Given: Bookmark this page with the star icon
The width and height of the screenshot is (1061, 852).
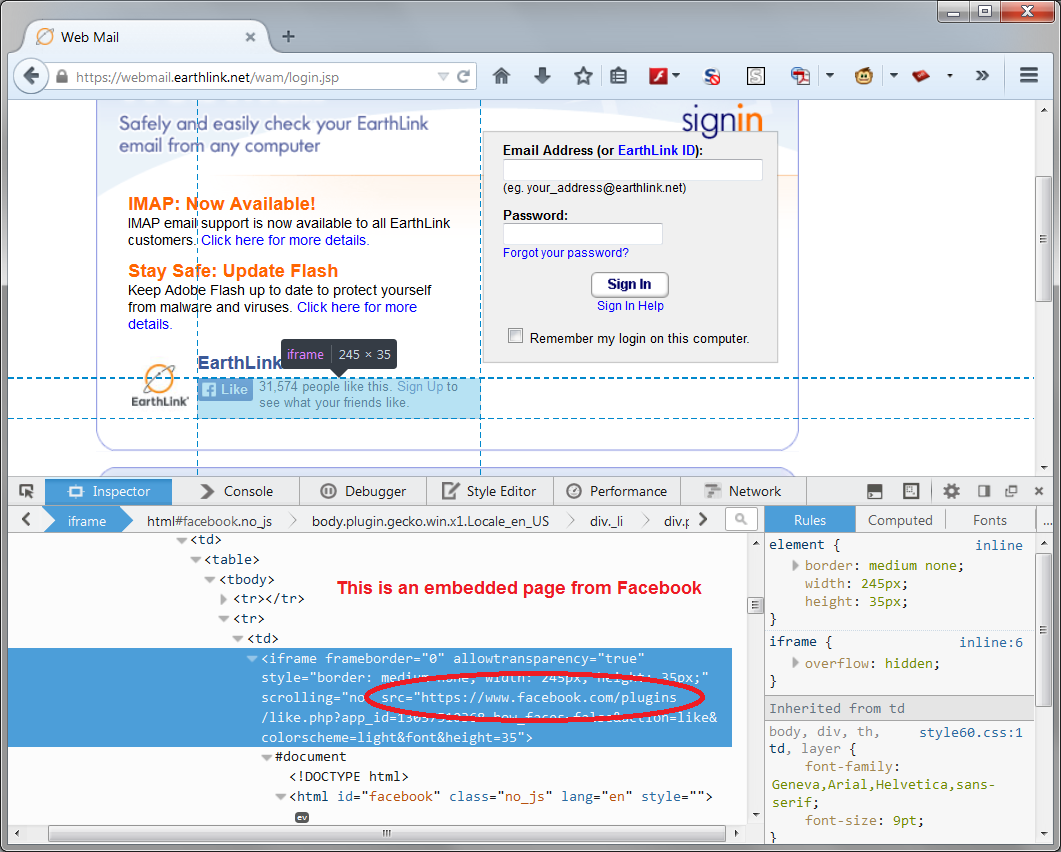Looking at the screenshot, I should [583, 76].
